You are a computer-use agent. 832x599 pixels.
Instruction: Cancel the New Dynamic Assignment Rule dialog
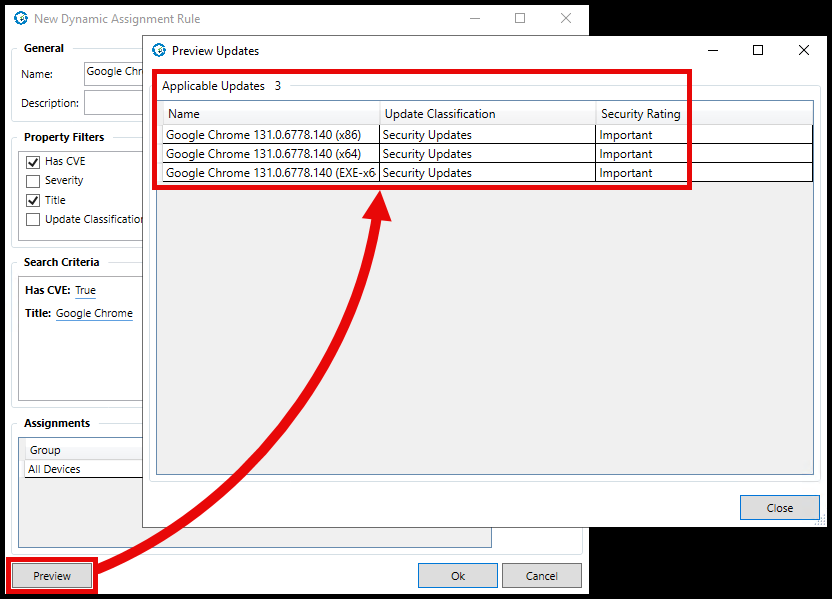541,576
